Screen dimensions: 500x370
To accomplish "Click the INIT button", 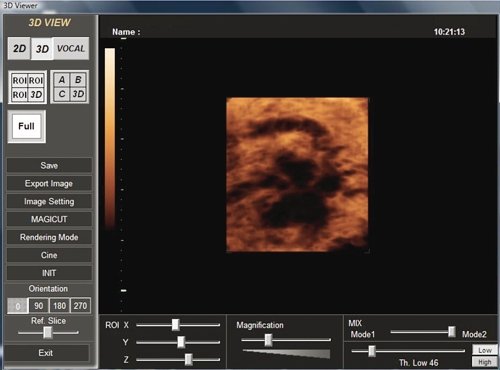I will 49,273.
